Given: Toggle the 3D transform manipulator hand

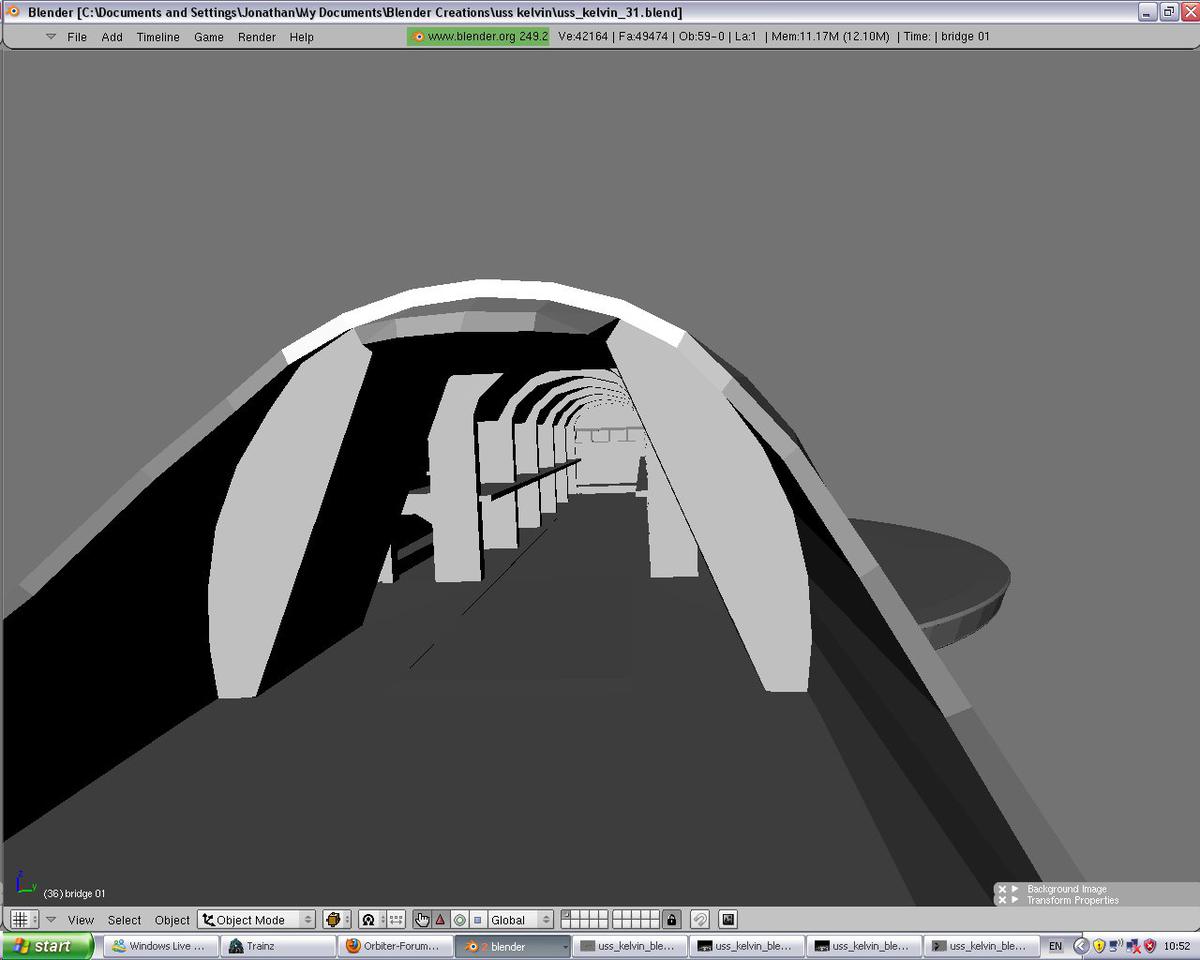Looking at the screenshot, I should click(422, 919).
